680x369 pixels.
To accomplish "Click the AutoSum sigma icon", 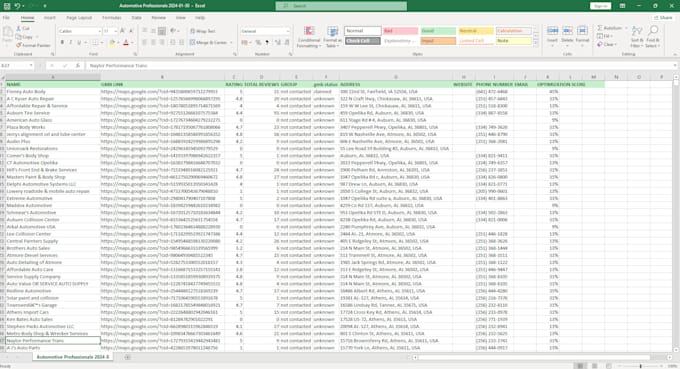I will [600, 28].
